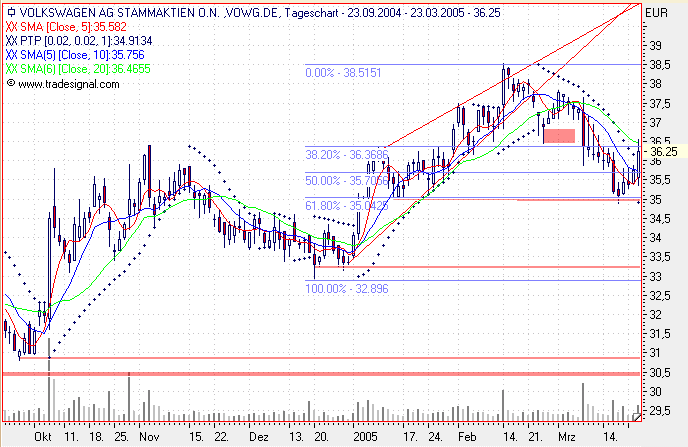This screenshot has height=447, width=688.
Task: Click the Nov label on the date axis
Action: coord(149,437)
